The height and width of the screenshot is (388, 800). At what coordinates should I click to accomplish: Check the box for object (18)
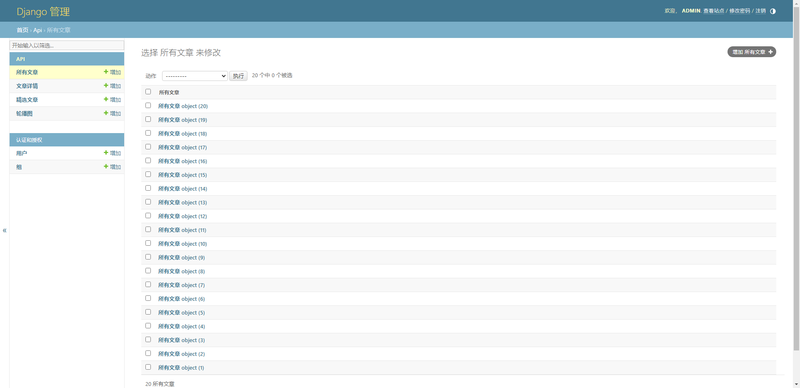click(x=148, y=133)
